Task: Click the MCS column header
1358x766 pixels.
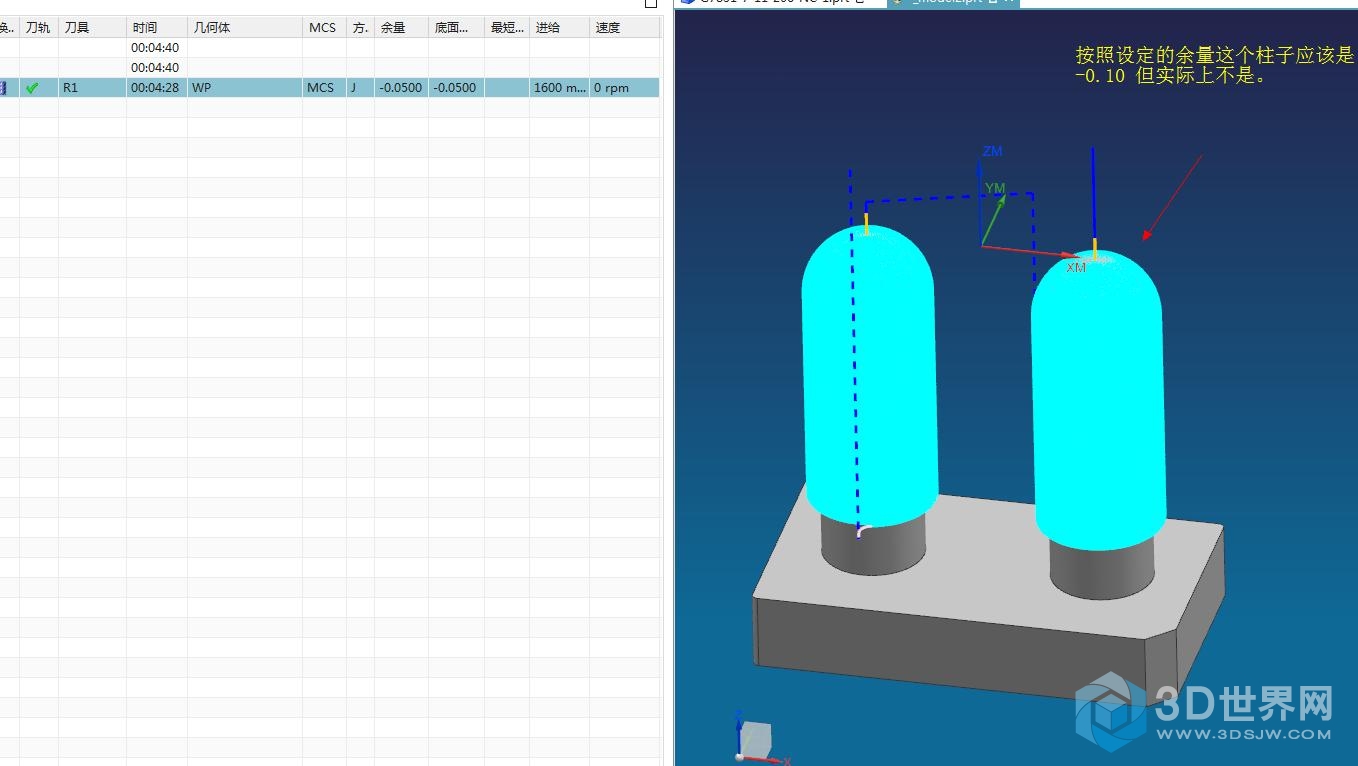Action: click(324, 28)
